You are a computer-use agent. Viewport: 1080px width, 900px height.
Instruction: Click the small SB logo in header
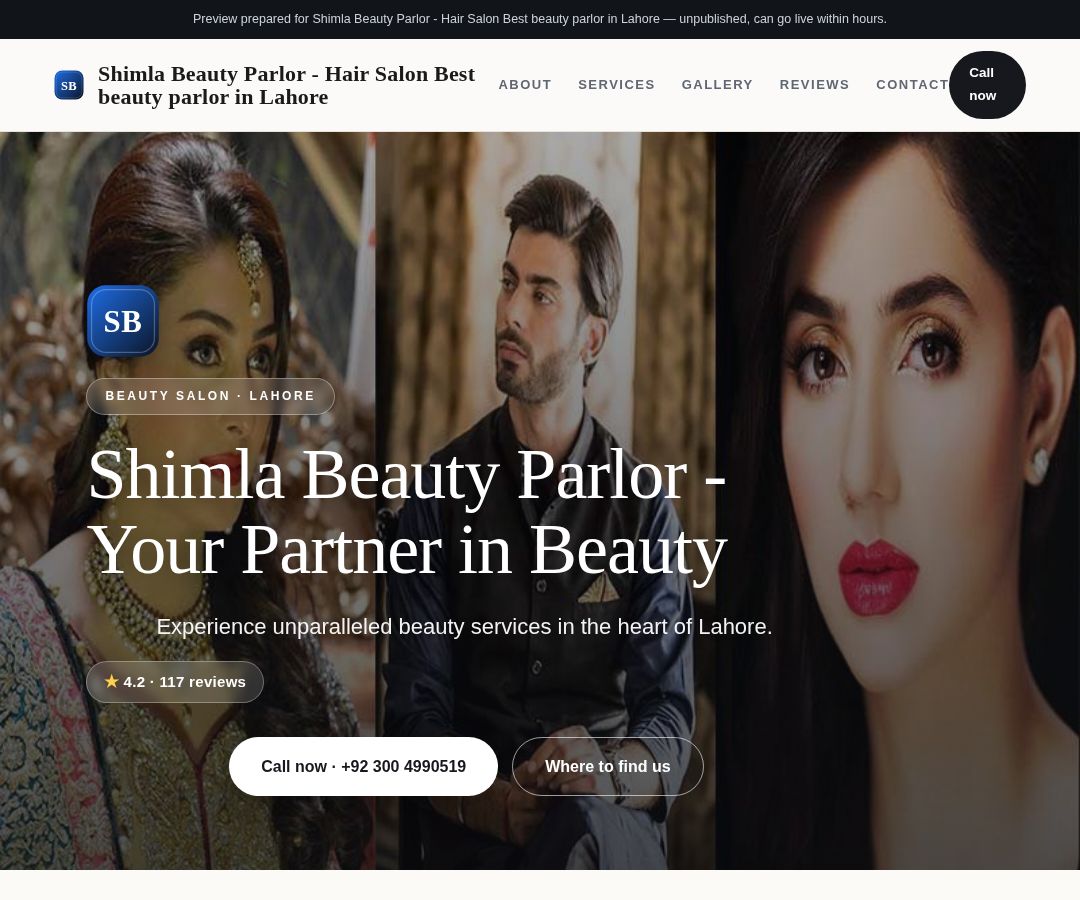click(x=69, y=85)
